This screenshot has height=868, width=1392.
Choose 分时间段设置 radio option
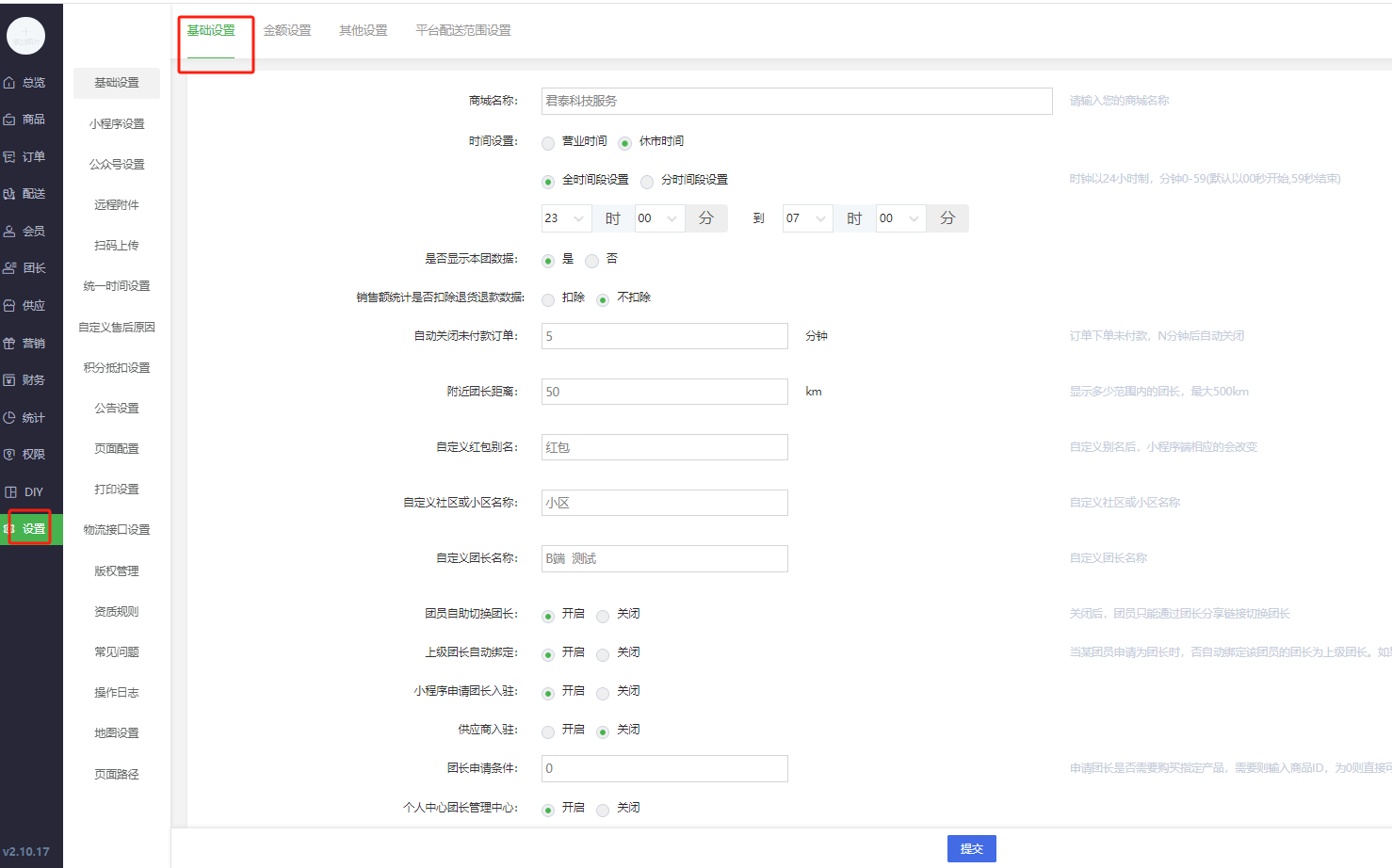pyautogui.click(x=647, y=182)
